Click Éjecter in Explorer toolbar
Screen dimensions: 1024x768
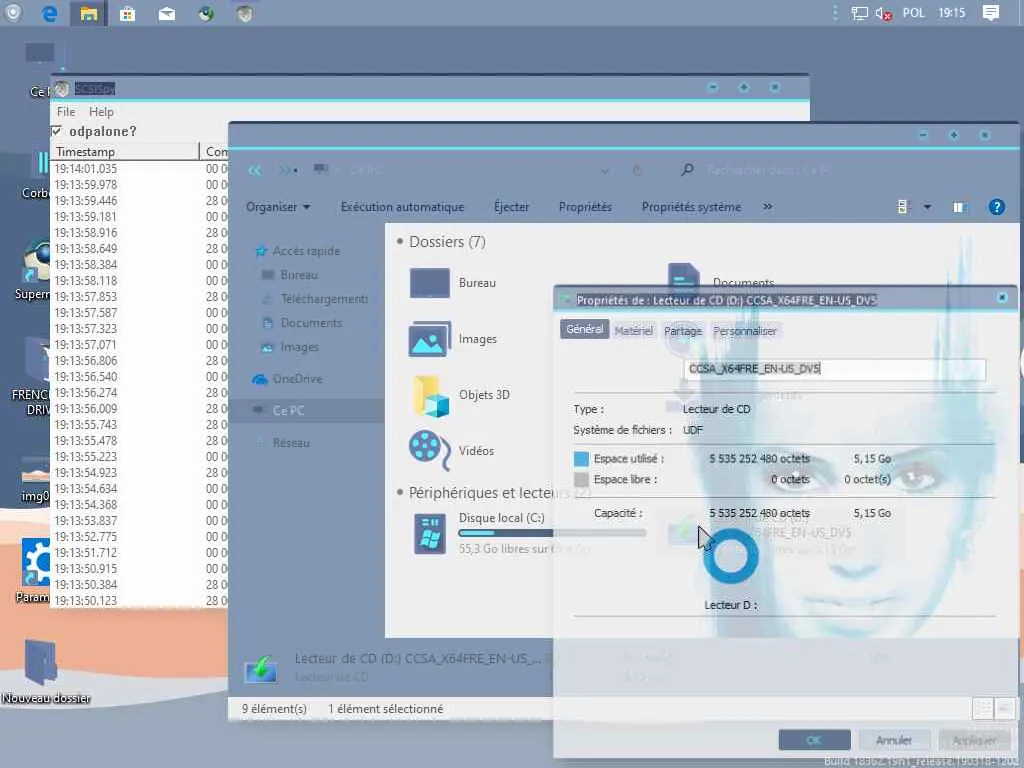pos(511,207)
